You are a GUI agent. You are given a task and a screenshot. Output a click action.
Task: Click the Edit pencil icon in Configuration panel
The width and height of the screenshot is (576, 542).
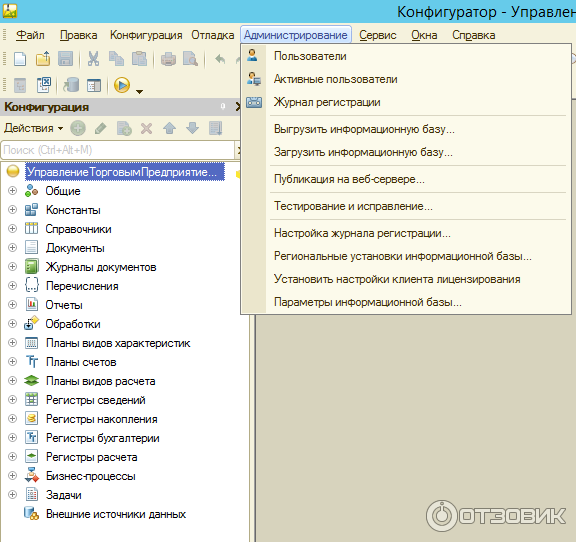click(x=101, y=128)
